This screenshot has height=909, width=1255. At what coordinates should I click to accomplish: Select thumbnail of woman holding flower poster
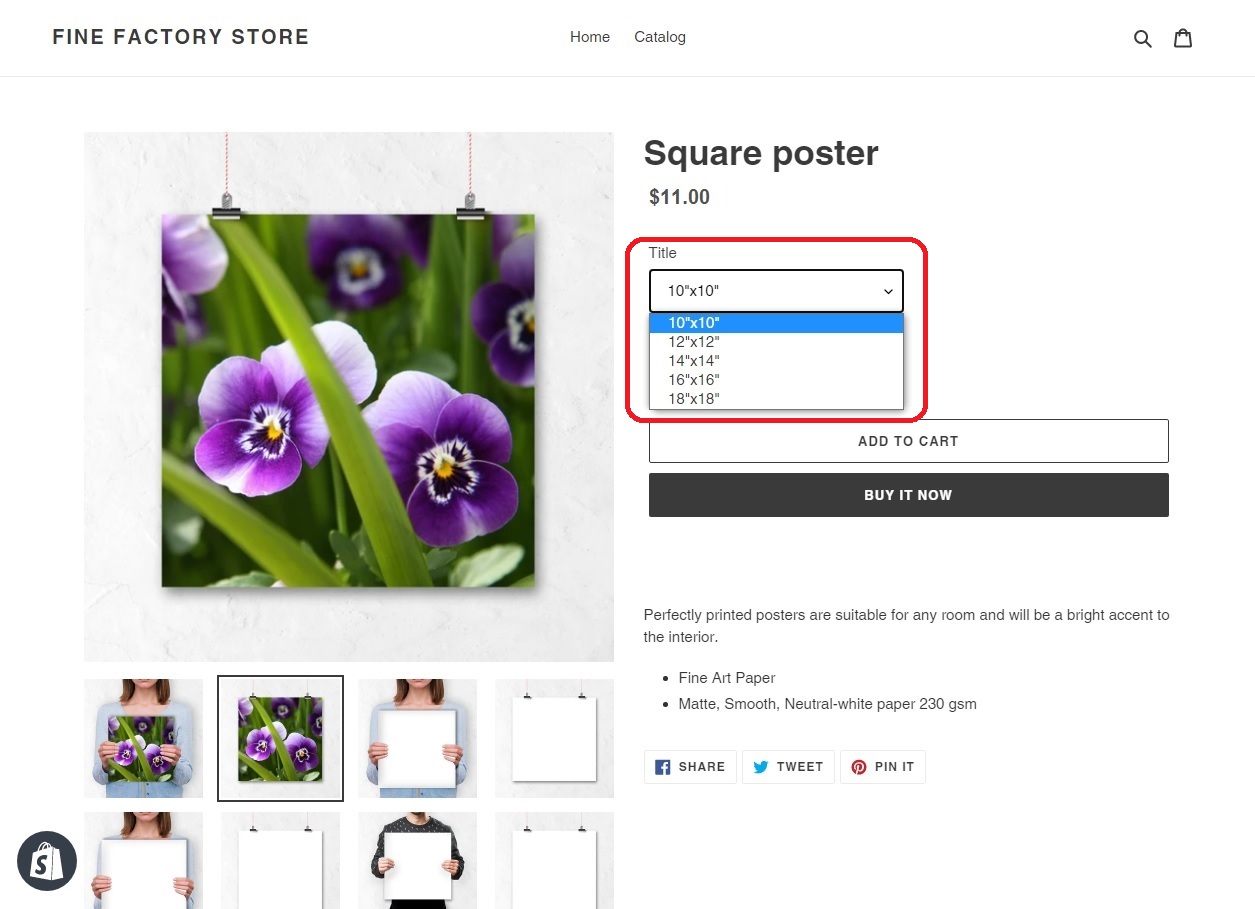(143, 739)
